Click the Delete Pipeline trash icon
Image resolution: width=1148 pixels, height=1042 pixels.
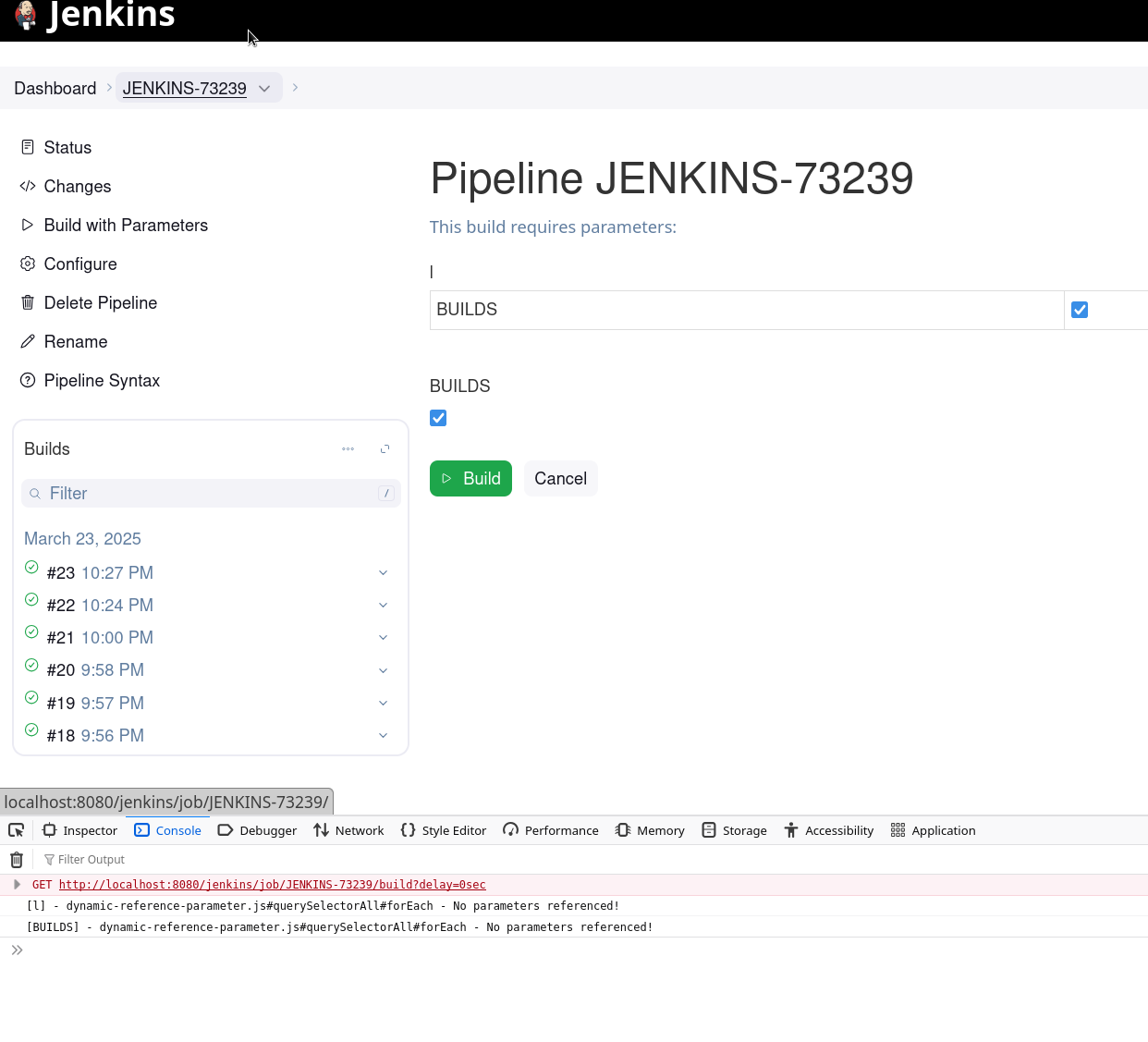(x=28, y=302)
